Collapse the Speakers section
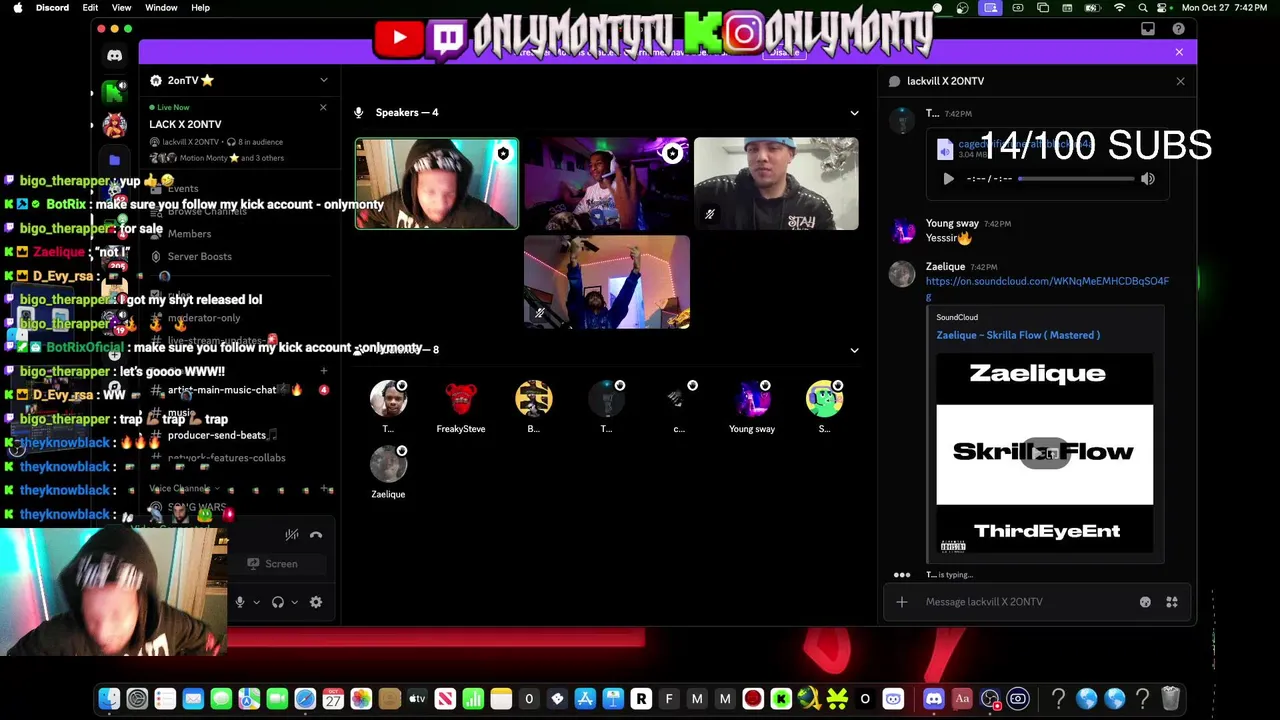This screenshot has width=1280, height=720. [854, 113]
